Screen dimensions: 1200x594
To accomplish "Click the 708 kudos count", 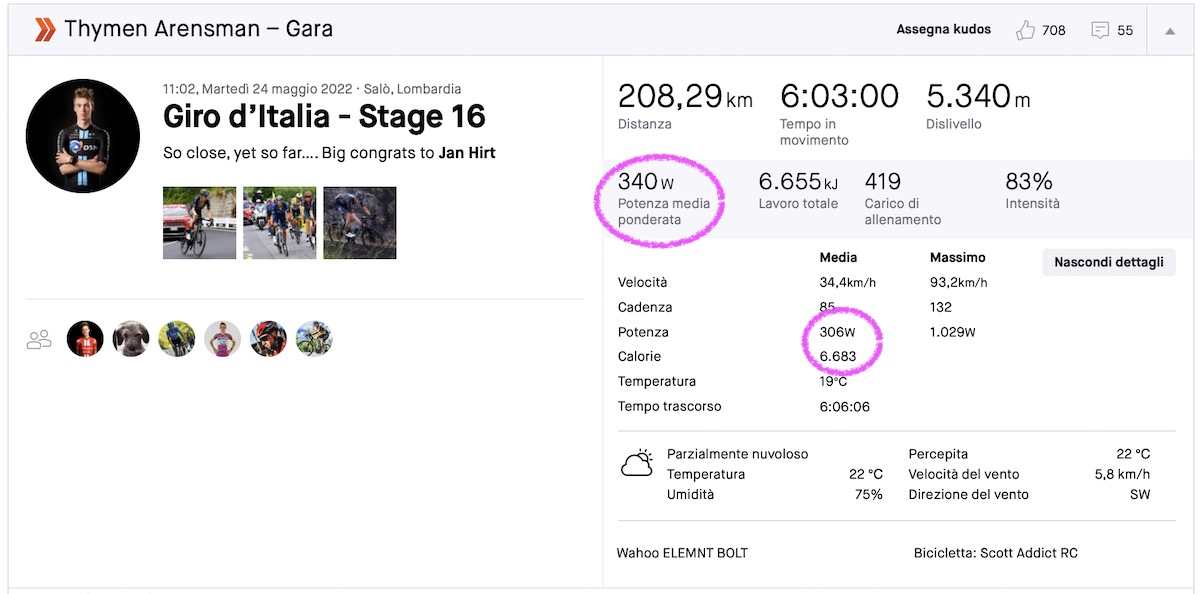I will [x=1054, y=30].
